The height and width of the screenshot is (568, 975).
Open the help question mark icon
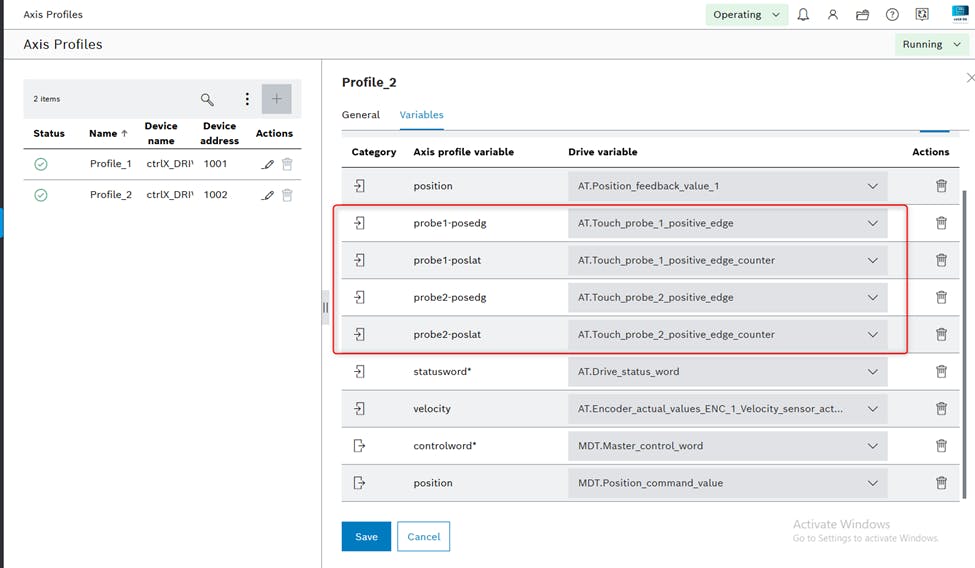click(x=892, y=15)
